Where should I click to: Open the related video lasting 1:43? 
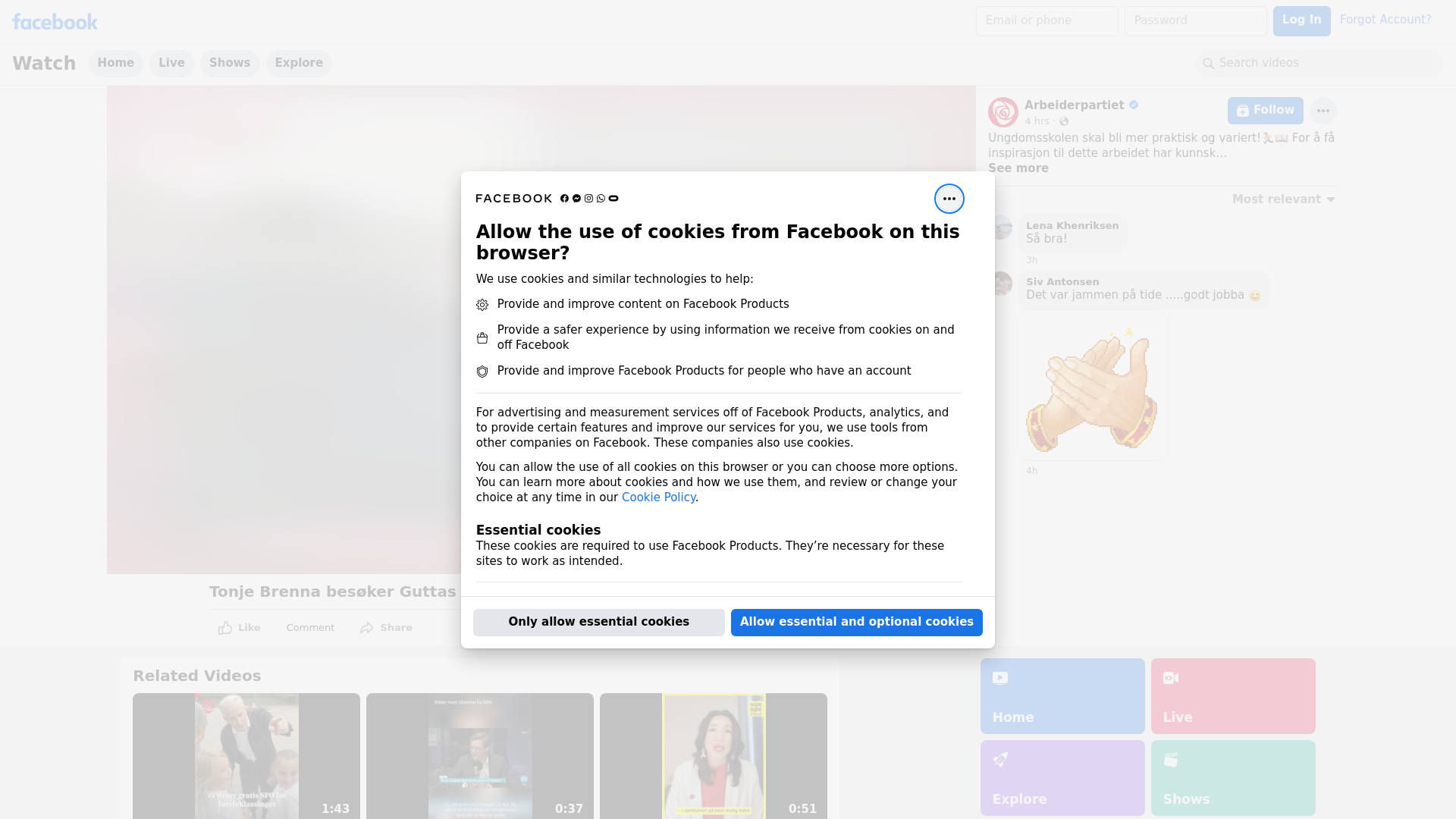point(246,756)
